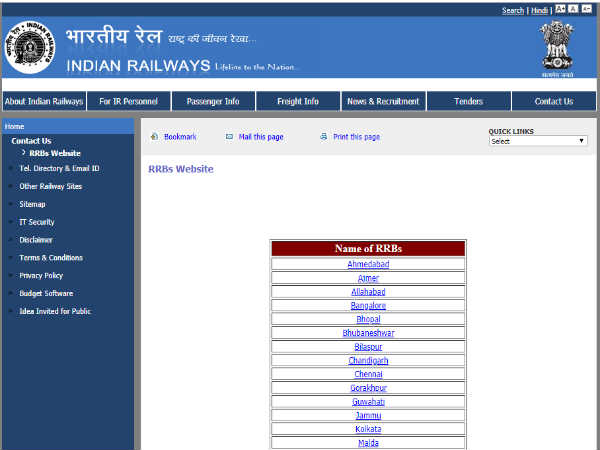Open Contact Us in top navigation
Viewport: 600px width, 450px height.
[x=554, y=101]
